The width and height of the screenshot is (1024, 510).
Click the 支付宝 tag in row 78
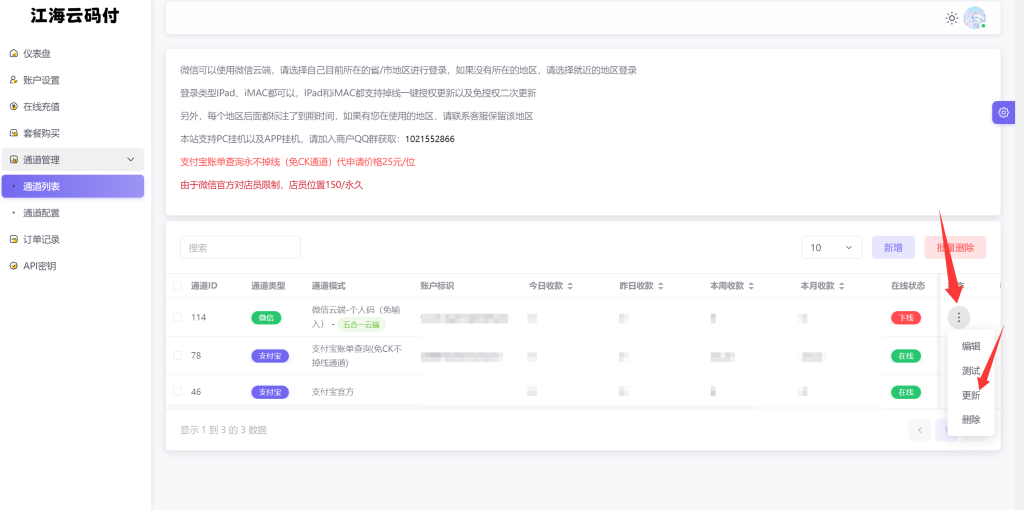[270, 356]
